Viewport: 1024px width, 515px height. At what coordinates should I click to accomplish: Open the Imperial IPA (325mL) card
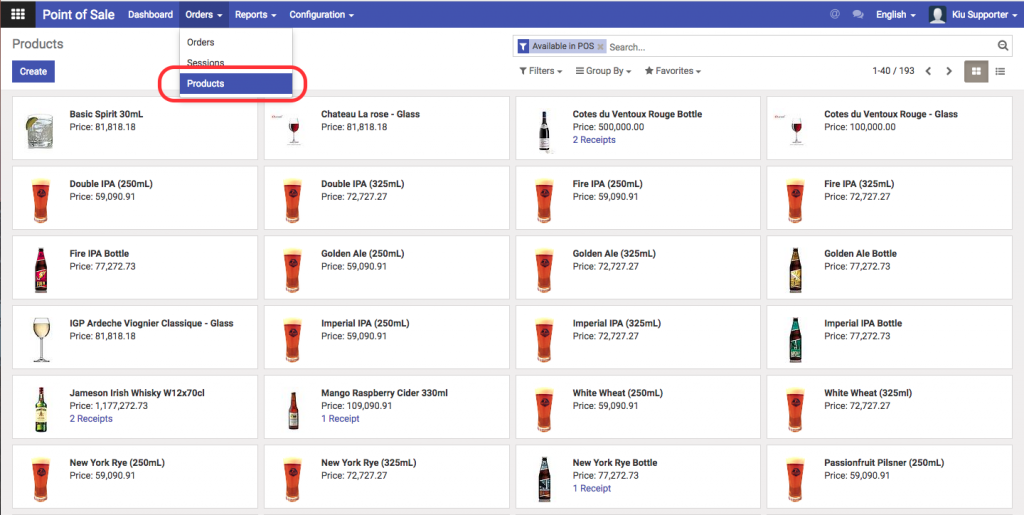point(638,337)
